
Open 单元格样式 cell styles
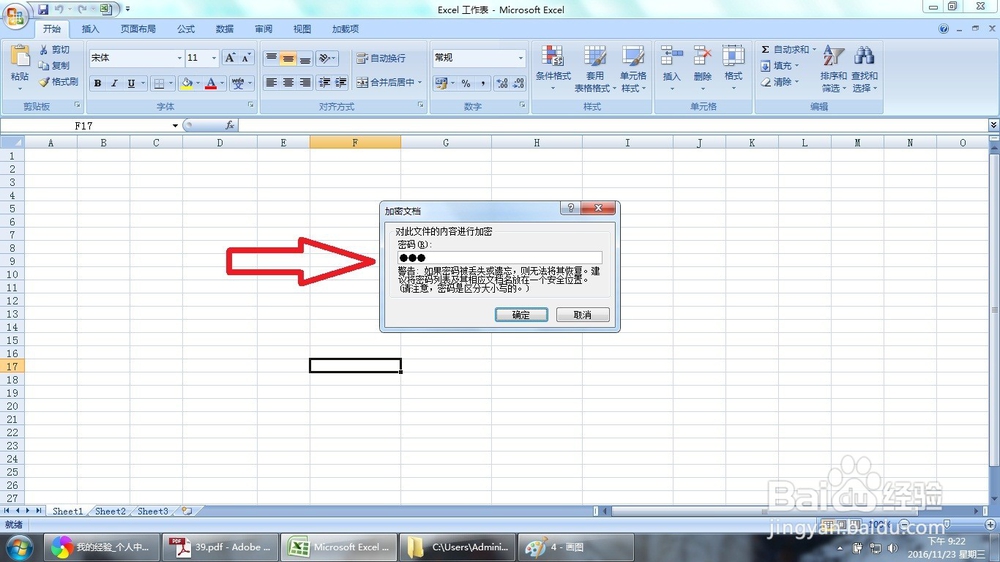(633, 68)
